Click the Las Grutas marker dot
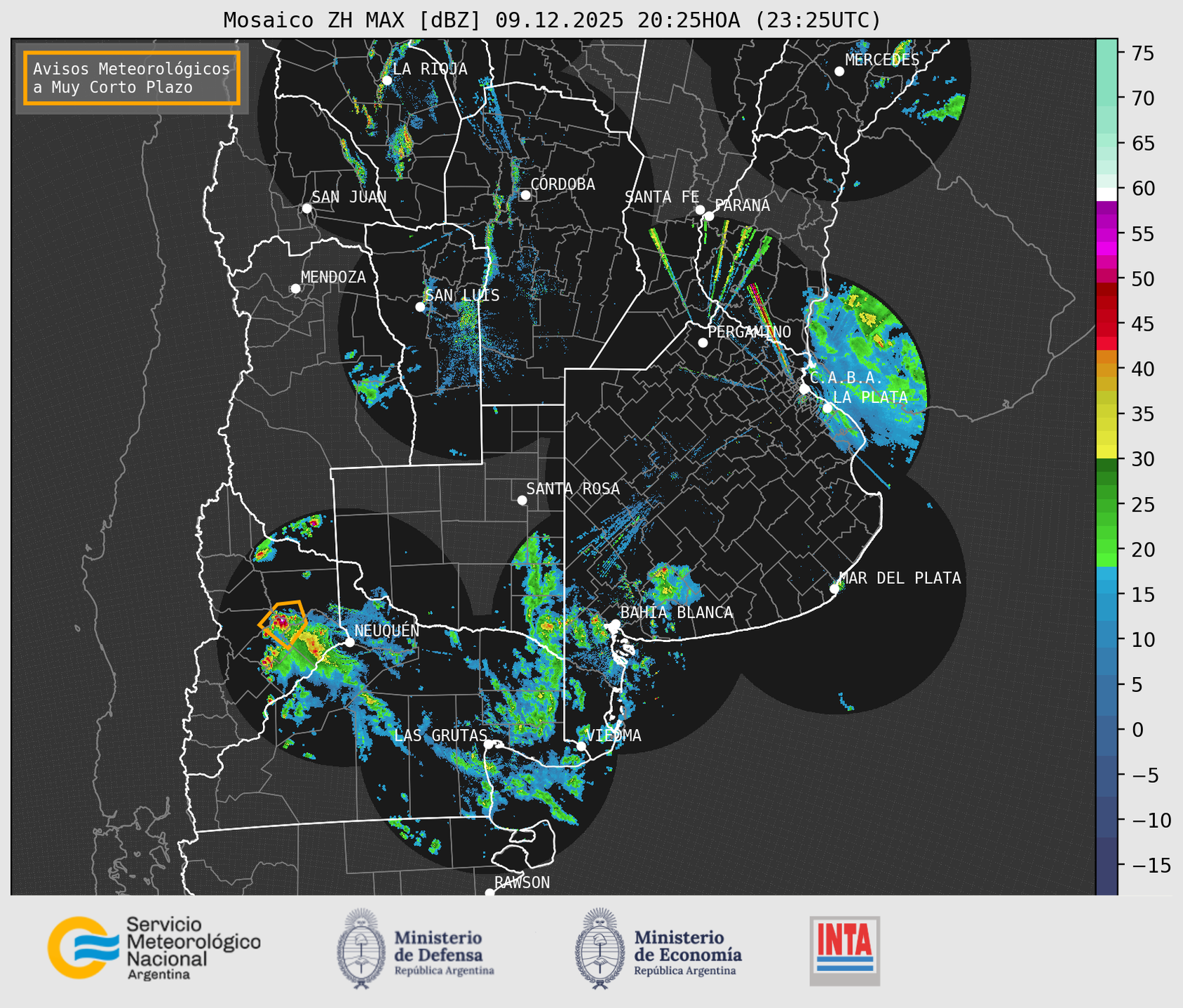This screenshot has width=1183, height=1008. (x=489, y=744)
